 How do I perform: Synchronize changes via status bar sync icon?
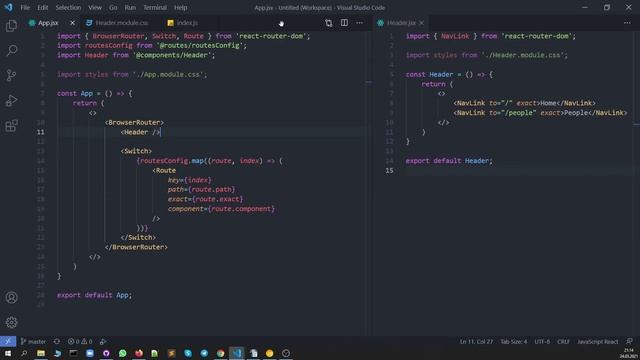(x=57, y=341)
